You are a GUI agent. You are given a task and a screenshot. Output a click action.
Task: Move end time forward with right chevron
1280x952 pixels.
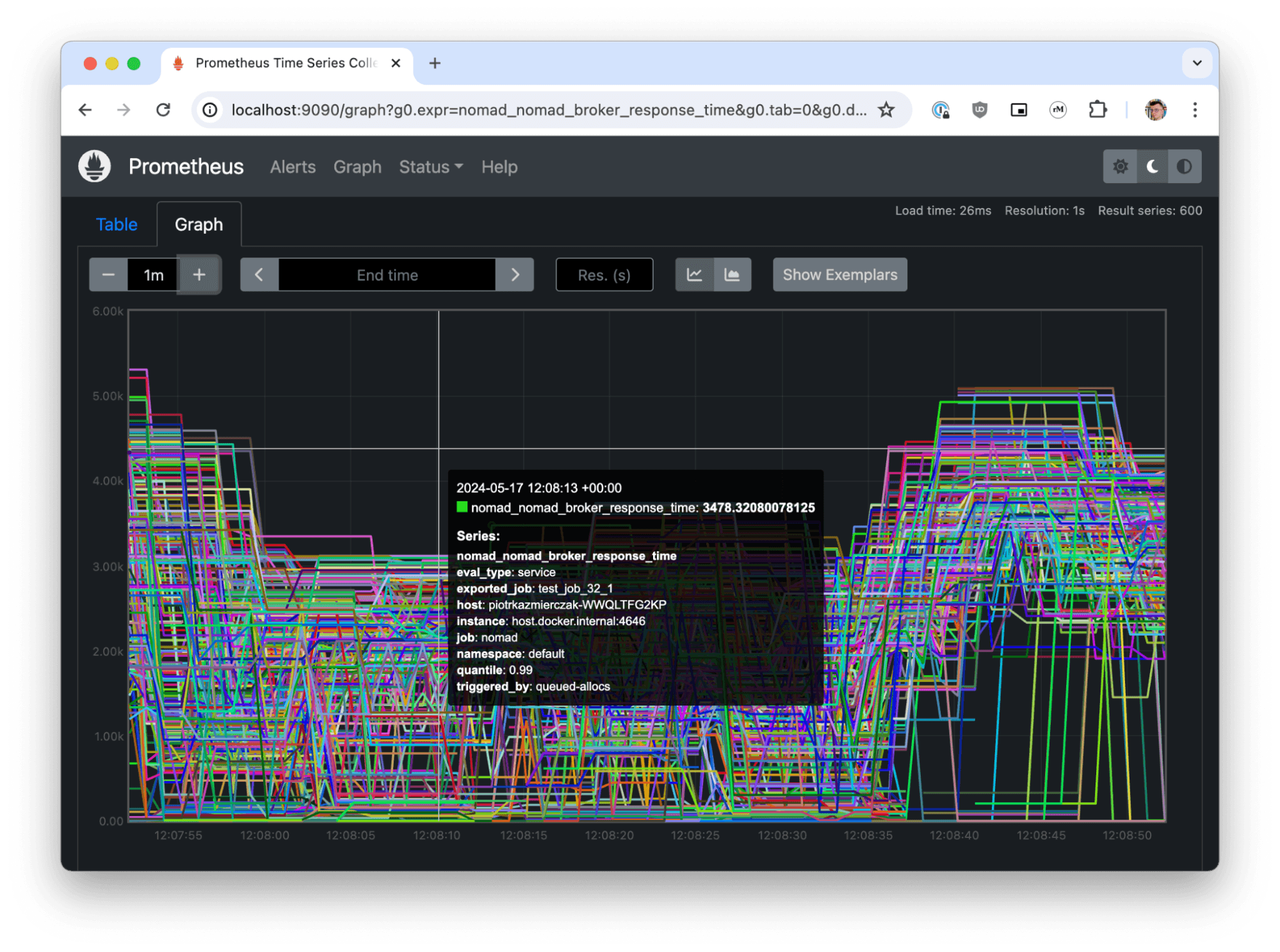tap(515, 275)
